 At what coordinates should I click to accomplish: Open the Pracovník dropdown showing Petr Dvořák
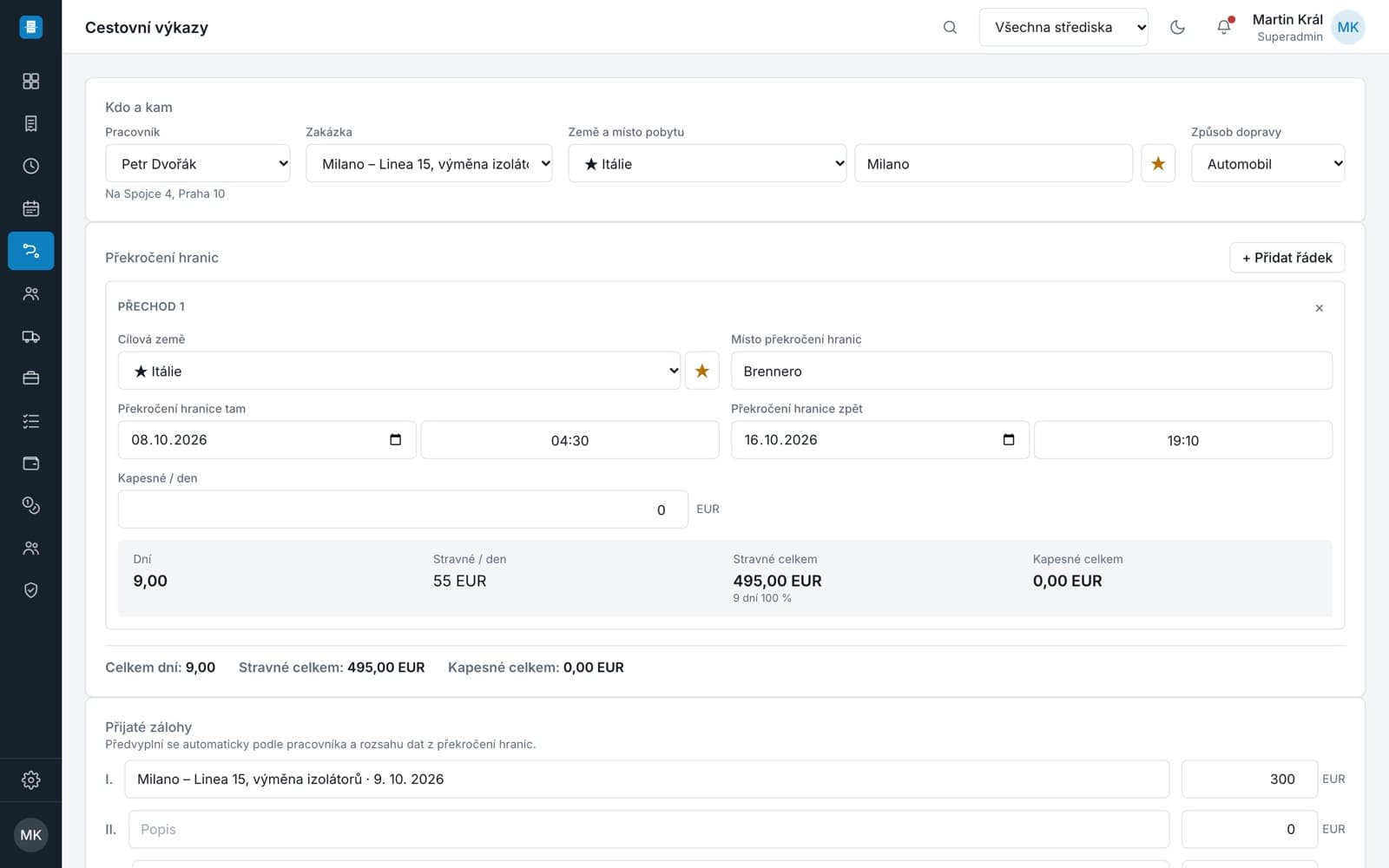coord(198,163)
